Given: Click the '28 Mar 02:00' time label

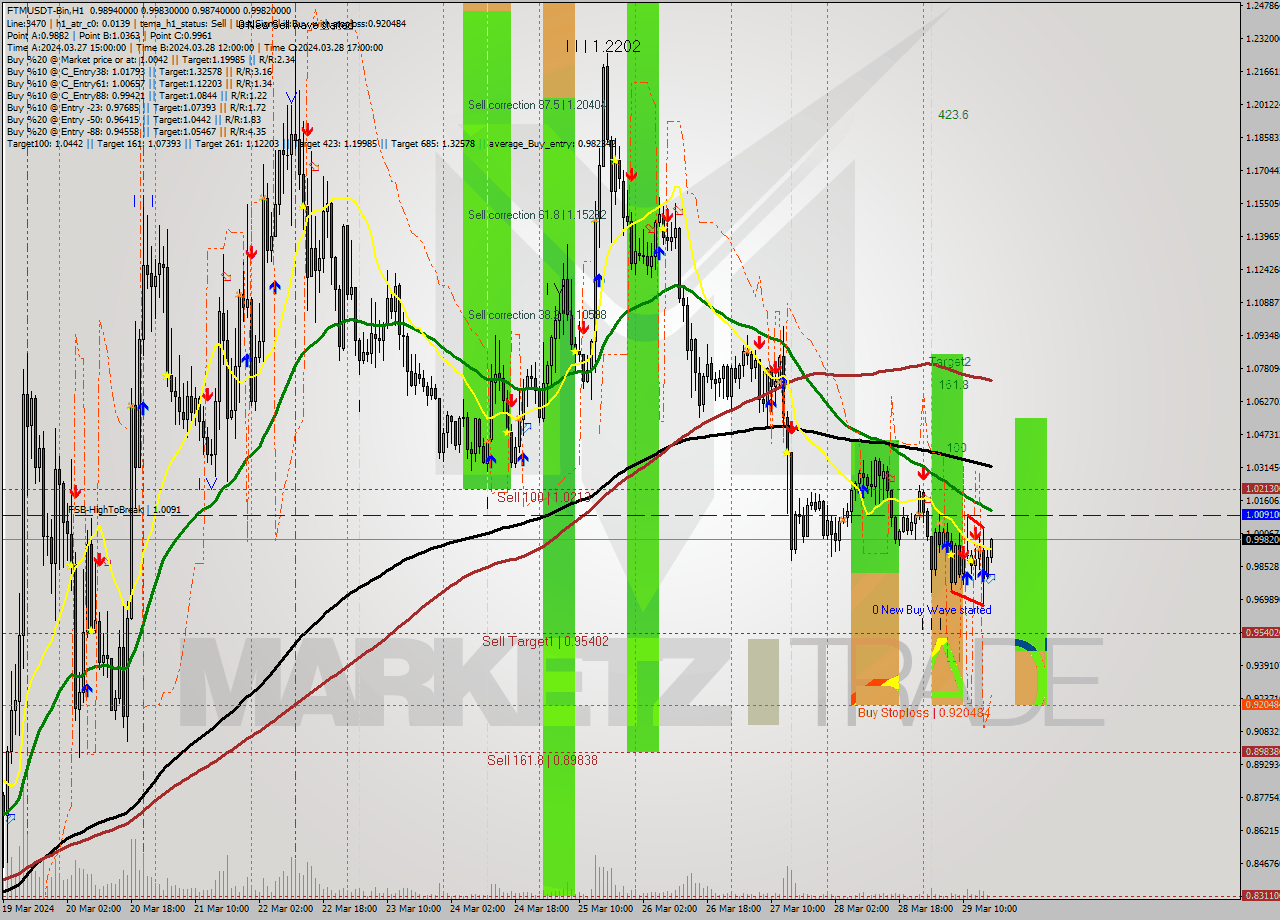Looking at the screenshot, I should [860, 909].
